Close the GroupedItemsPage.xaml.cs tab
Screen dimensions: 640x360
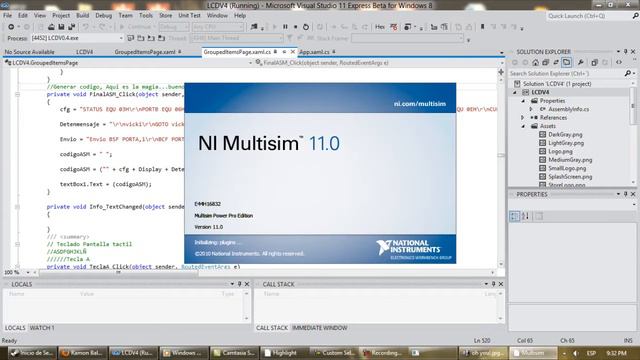tap(293, 52)
